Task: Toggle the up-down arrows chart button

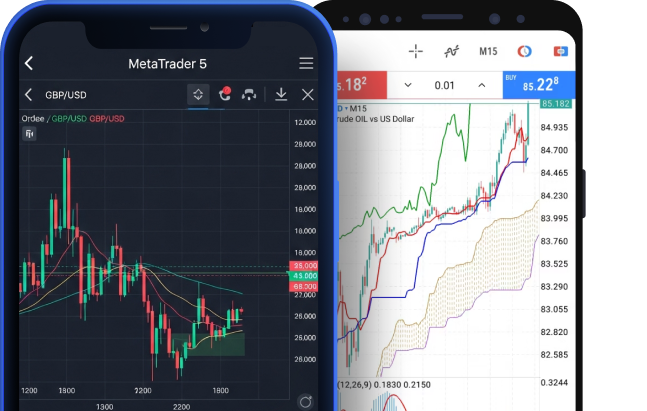Action: click(198, 95)
